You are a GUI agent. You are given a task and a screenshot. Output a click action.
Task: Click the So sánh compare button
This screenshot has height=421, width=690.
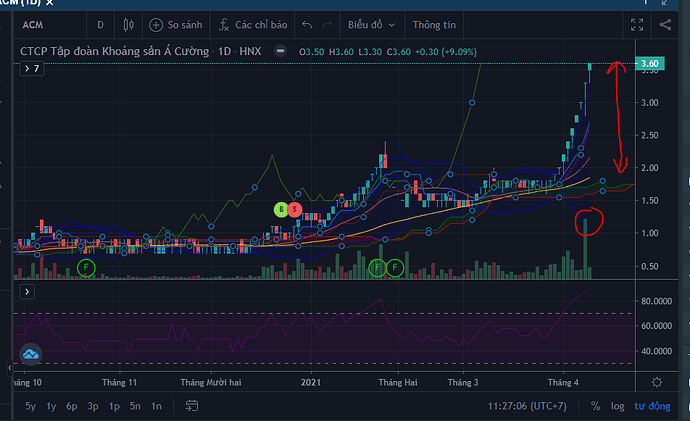tap(177, 24)
